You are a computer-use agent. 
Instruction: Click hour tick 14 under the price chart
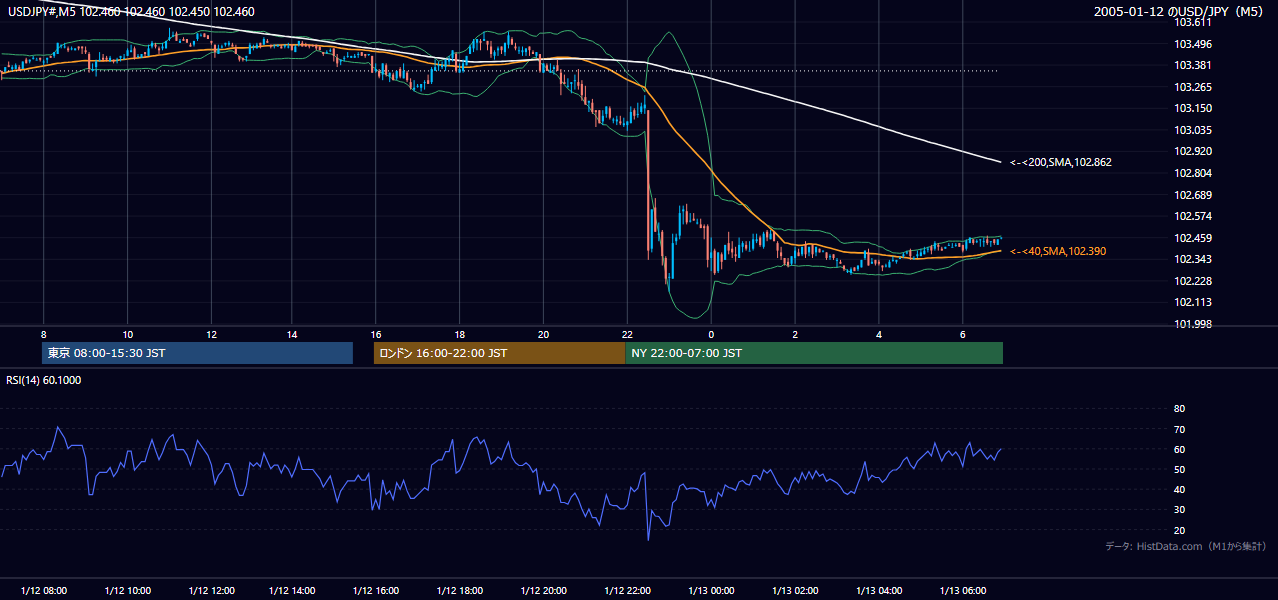click(292, 334)
